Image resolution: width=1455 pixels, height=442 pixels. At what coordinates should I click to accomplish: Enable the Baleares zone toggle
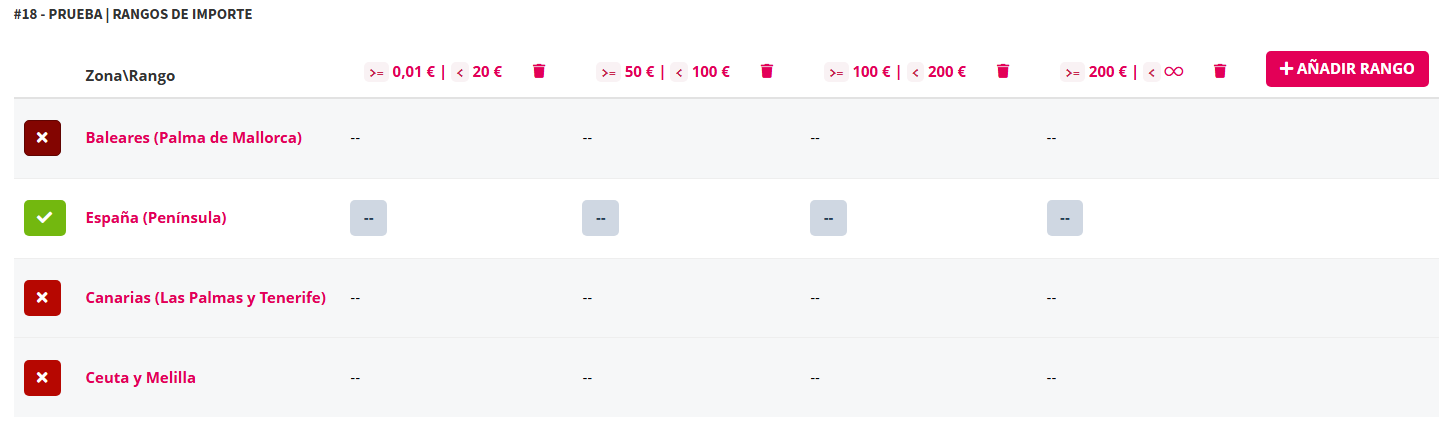tap(42, 138)
